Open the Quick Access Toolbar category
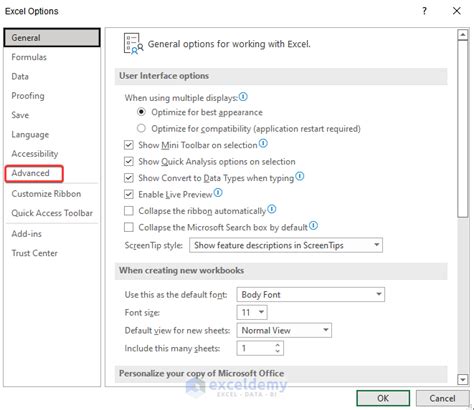Screen dimensions: 474x410 (x=52, y=213)
